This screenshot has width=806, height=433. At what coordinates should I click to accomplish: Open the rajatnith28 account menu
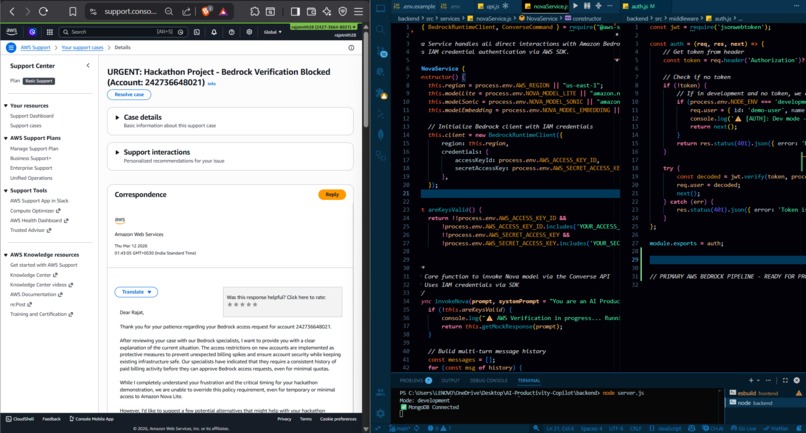tap(323, 27)
